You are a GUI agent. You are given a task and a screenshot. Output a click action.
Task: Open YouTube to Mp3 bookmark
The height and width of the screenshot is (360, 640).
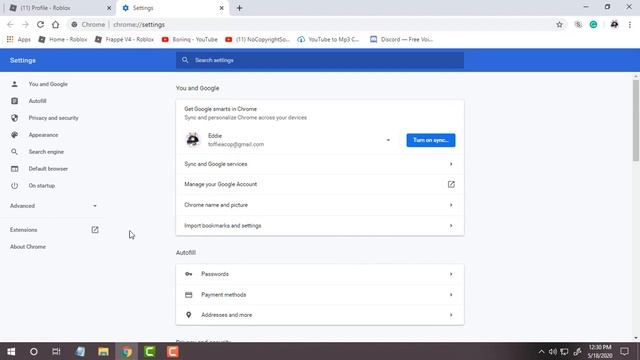point(328,40)
